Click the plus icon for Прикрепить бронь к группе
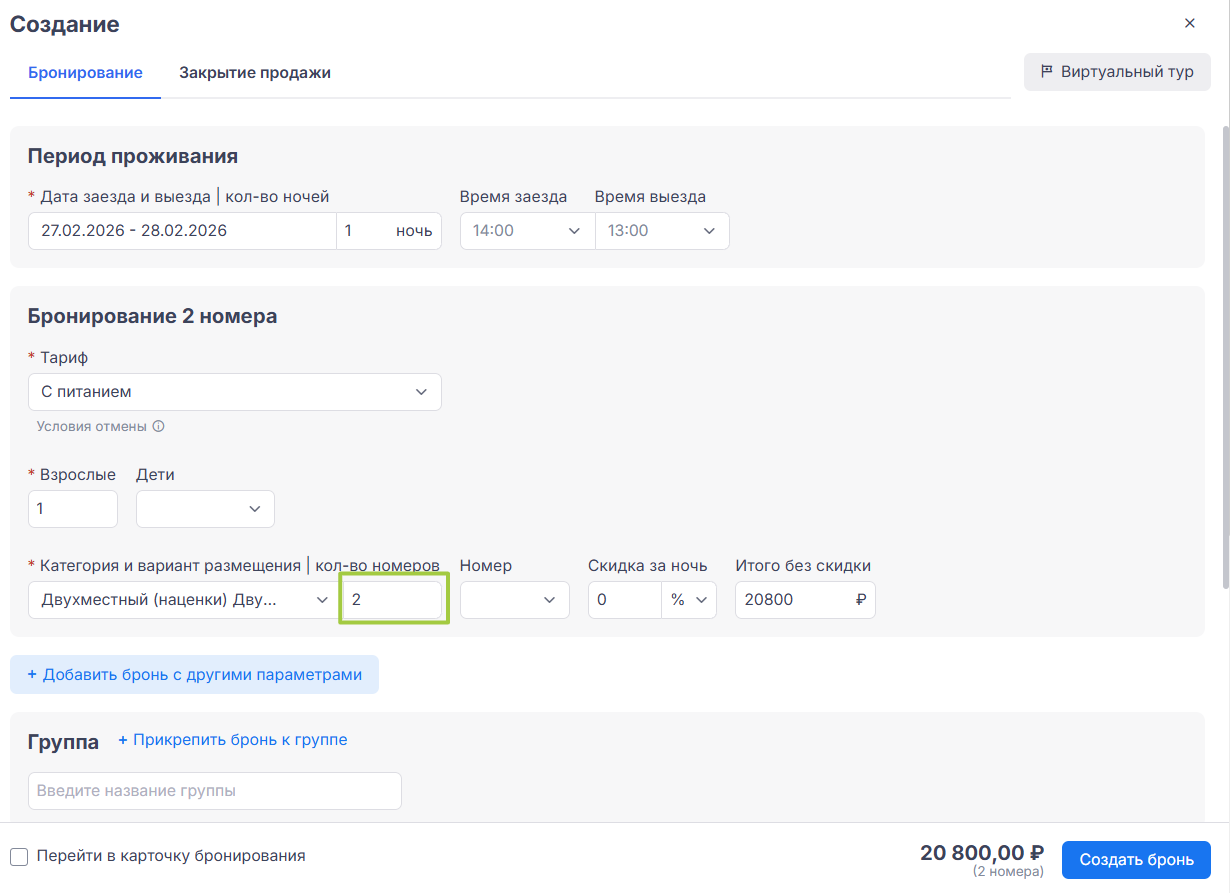The image size is (1230, 893). pyautogui.click(x=123, y=740)
